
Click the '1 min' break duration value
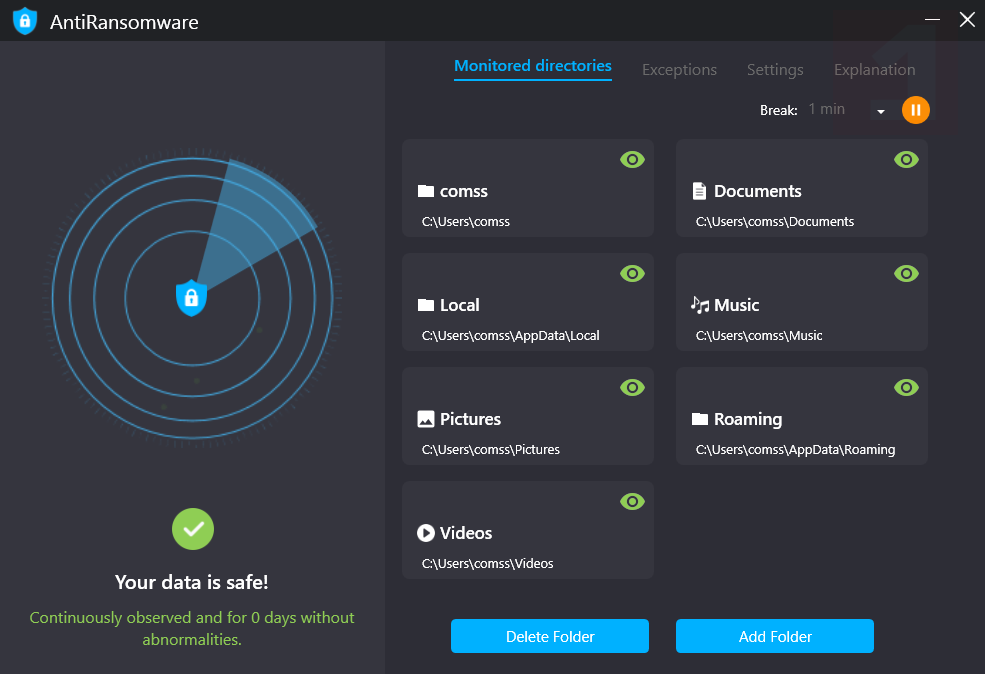pyautogui.click(x=827, y=109)
